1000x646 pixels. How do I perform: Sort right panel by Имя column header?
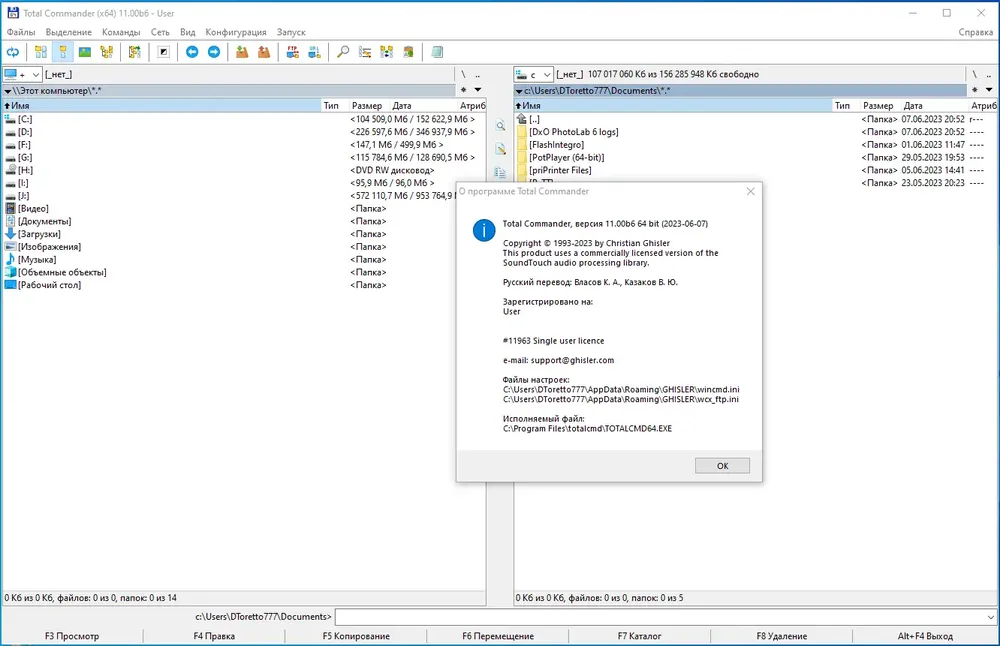tap(673, 106)
